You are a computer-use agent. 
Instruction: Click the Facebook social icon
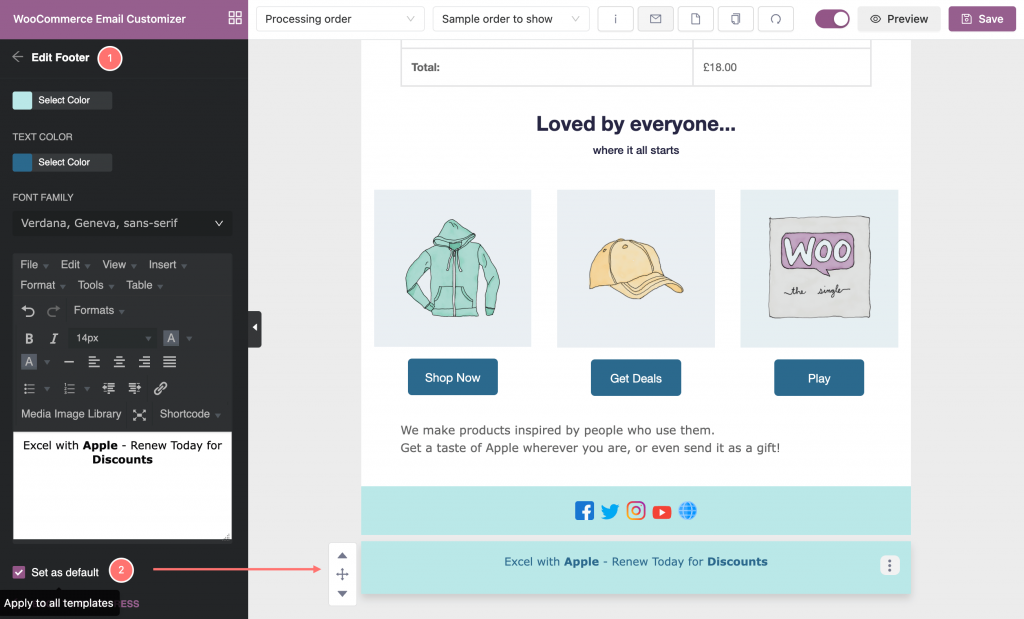584,511
